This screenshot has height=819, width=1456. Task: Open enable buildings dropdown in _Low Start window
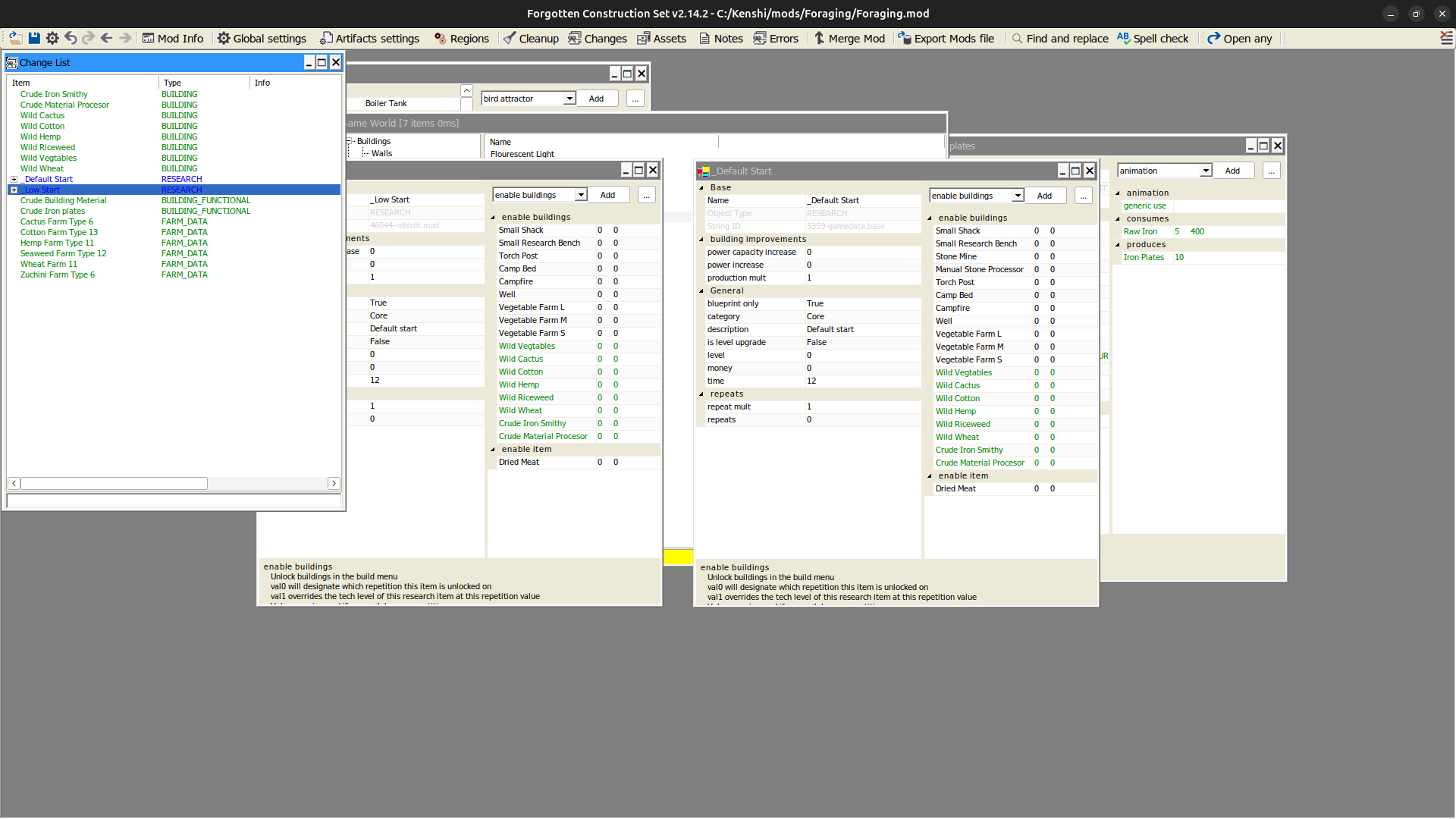click(581, 195)
